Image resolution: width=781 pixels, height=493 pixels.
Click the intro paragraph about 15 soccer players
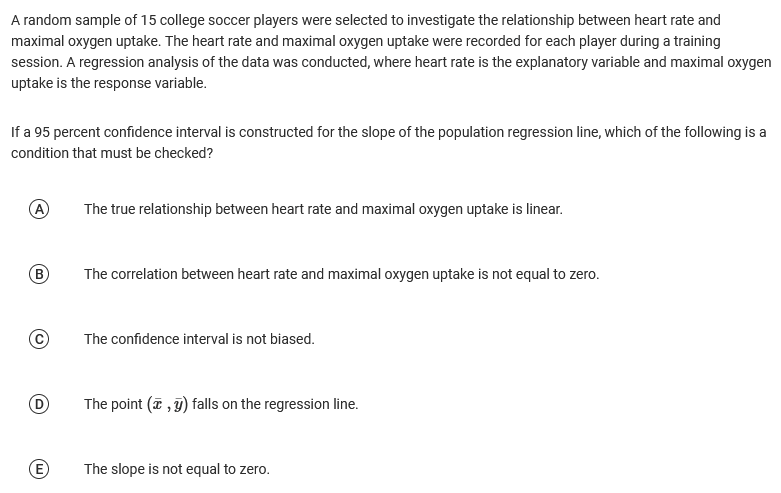point(390,51)
